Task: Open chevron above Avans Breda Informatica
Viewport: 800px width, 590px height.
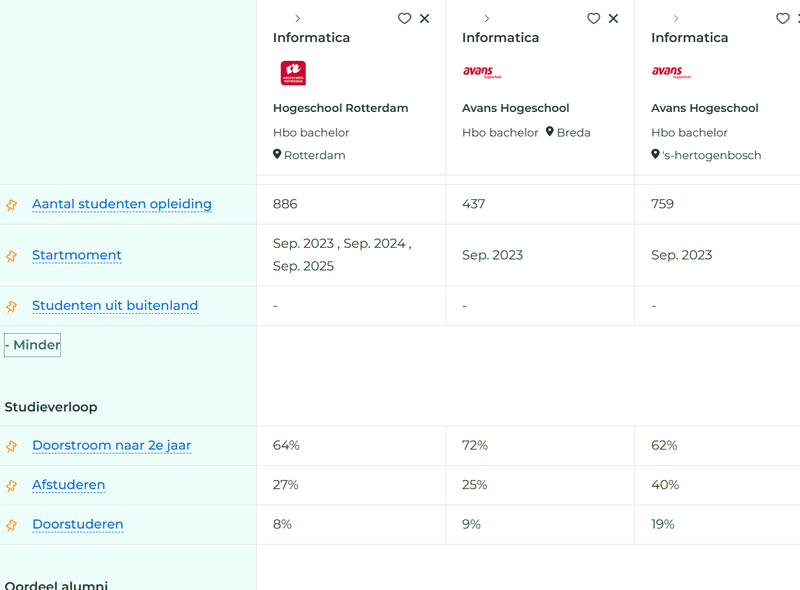Action: click(x=487, y=19)
